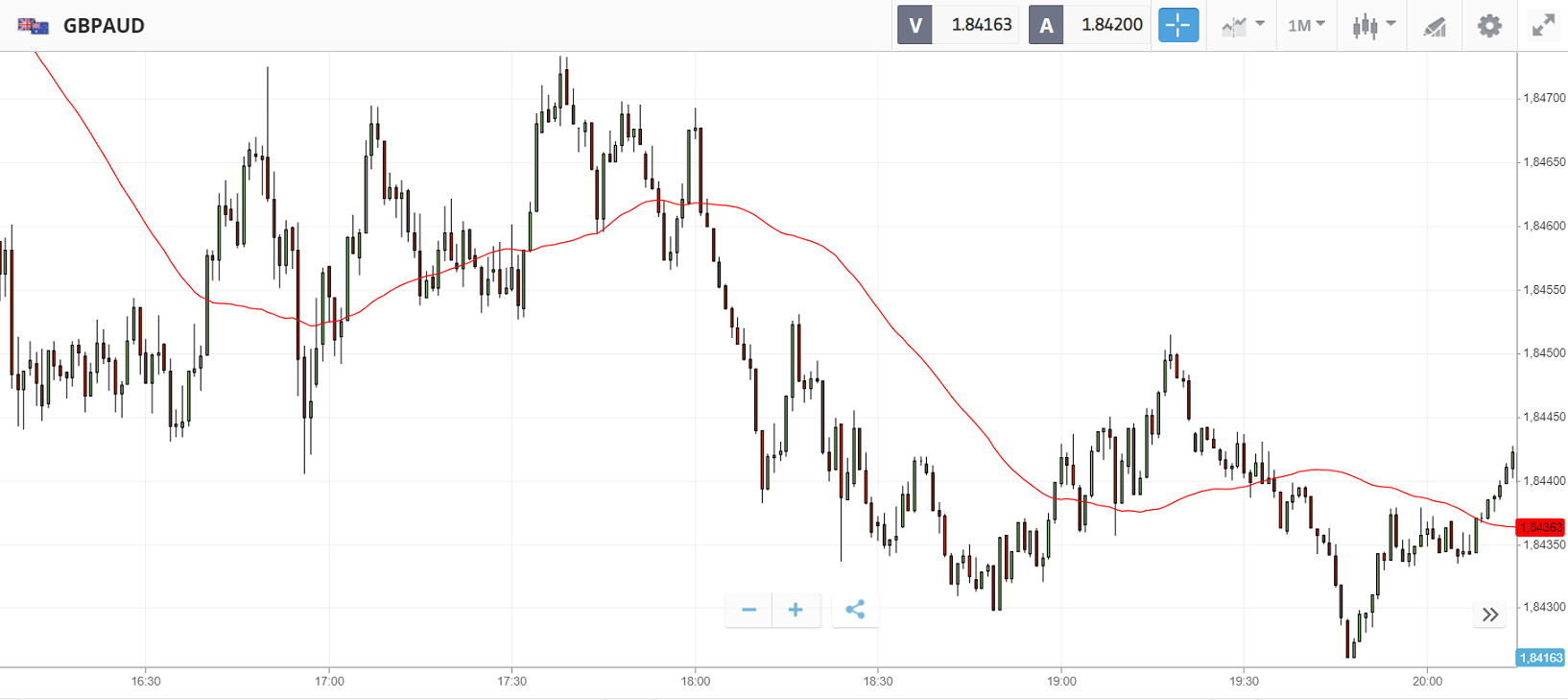Jump to latest candles with double-arrow
1568x700 pixels.
click(1489, 615)
